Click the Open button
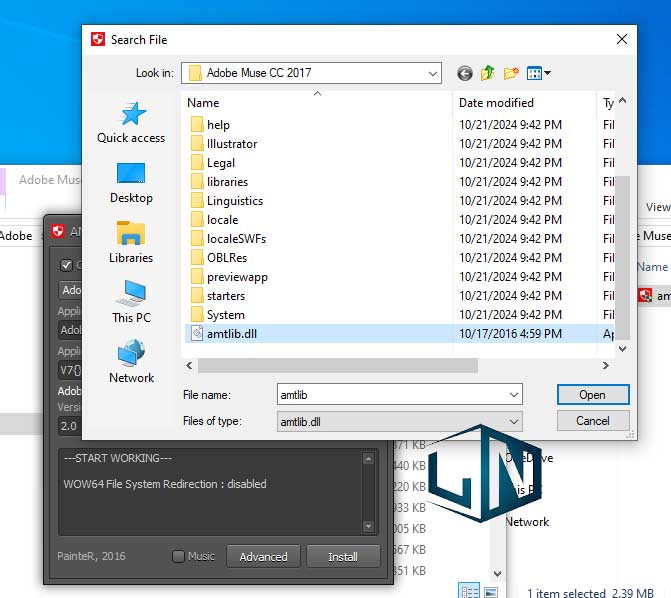 [x=593, y=395]
